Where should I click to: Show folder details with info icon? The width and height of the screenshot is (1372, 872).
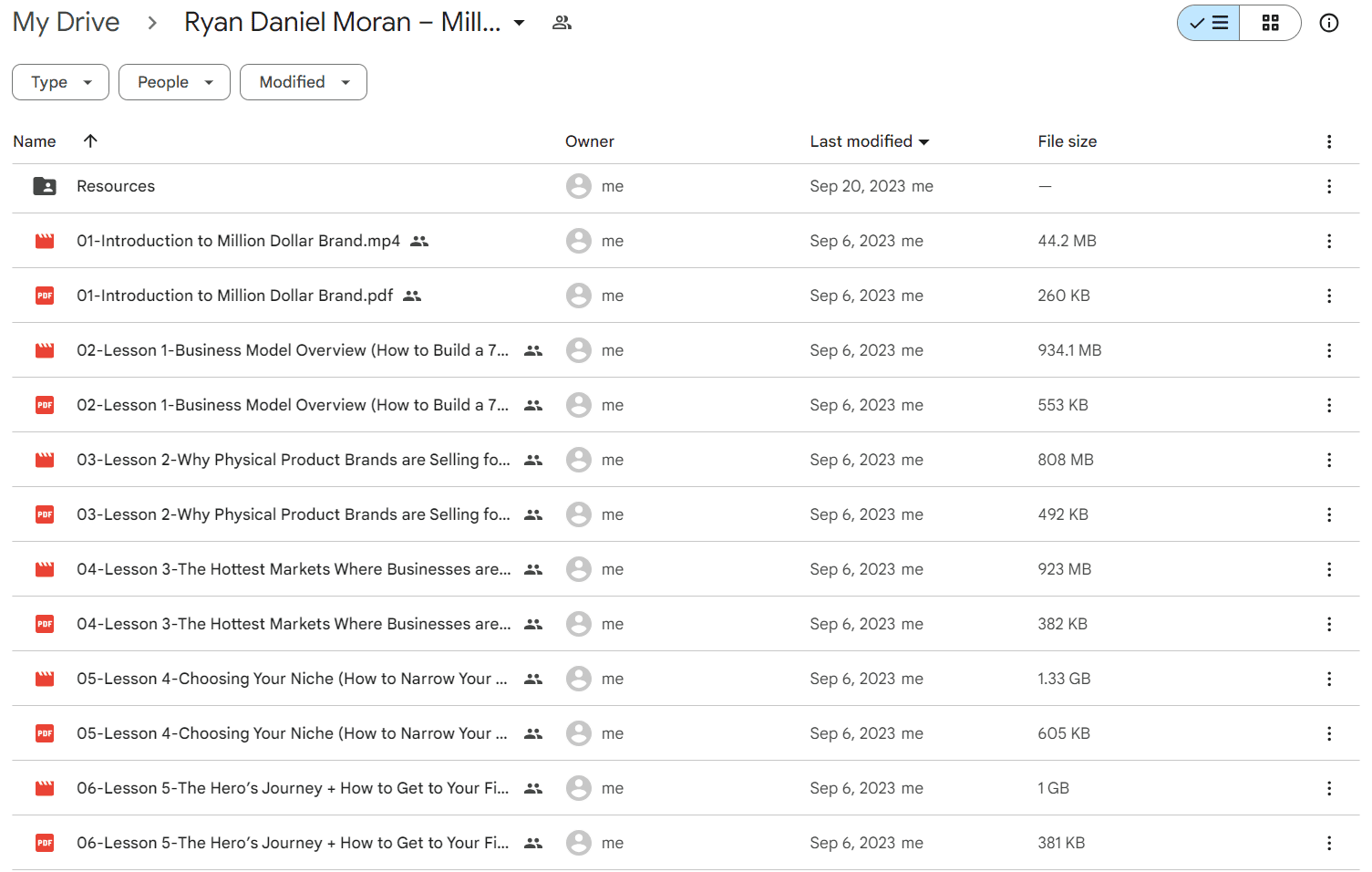click(1329, 23)
